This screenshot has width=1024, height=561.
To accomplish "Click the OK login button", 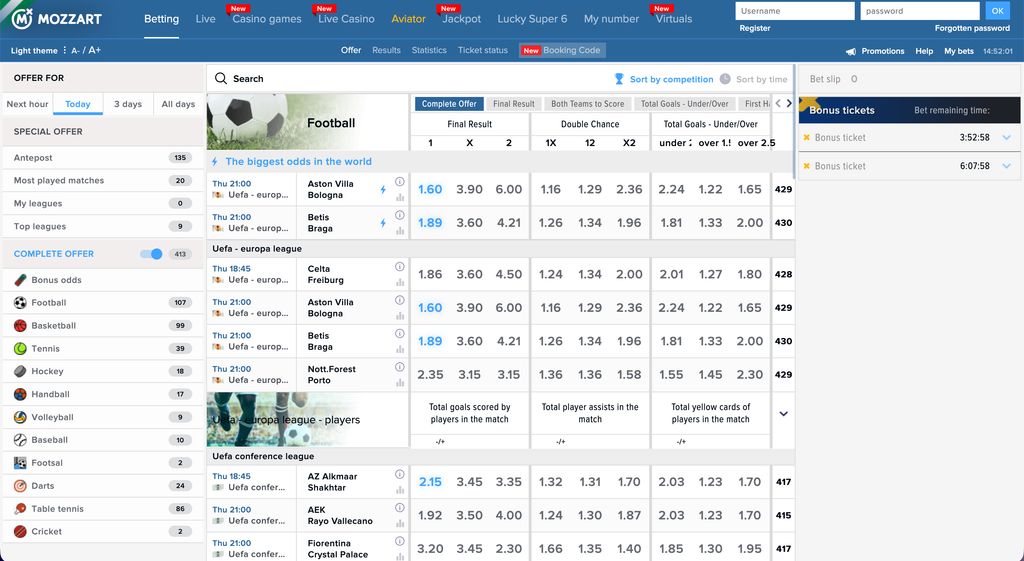I will (x=997, y=10).
